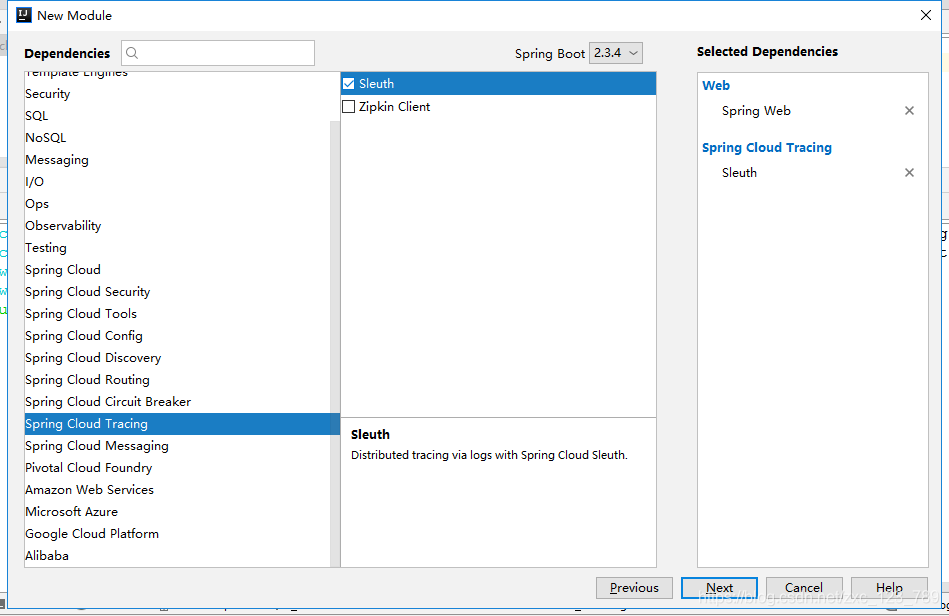Click the search magnifier icon in Dependencies field
Image resolution: width=949 pixels, height=616 pixels.
tap(132, 53)
